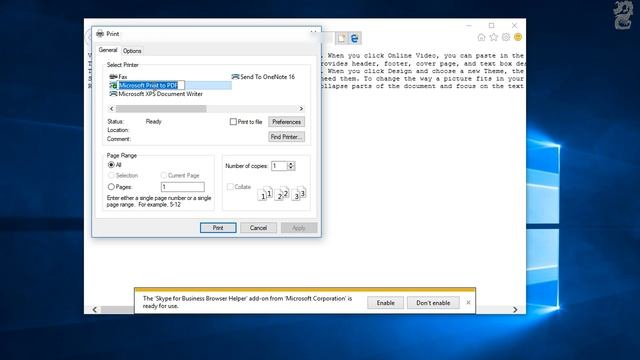The height and width of the screenshot is (360, 640).
Task: Click the Cancel button
Action: click(x=258, y=228)
